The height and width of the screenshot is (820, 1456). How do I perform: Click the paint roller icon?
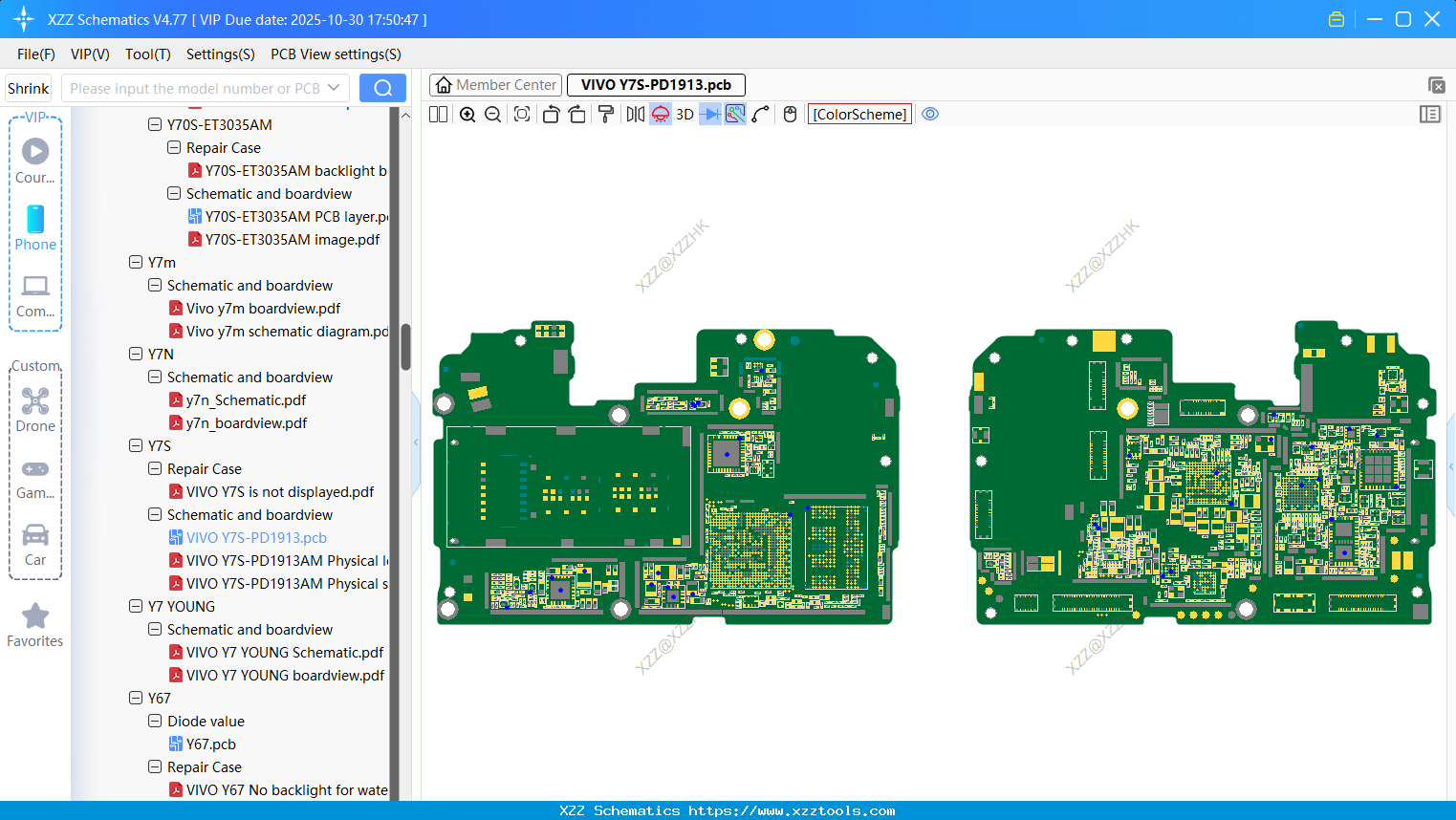pos(606,115)
